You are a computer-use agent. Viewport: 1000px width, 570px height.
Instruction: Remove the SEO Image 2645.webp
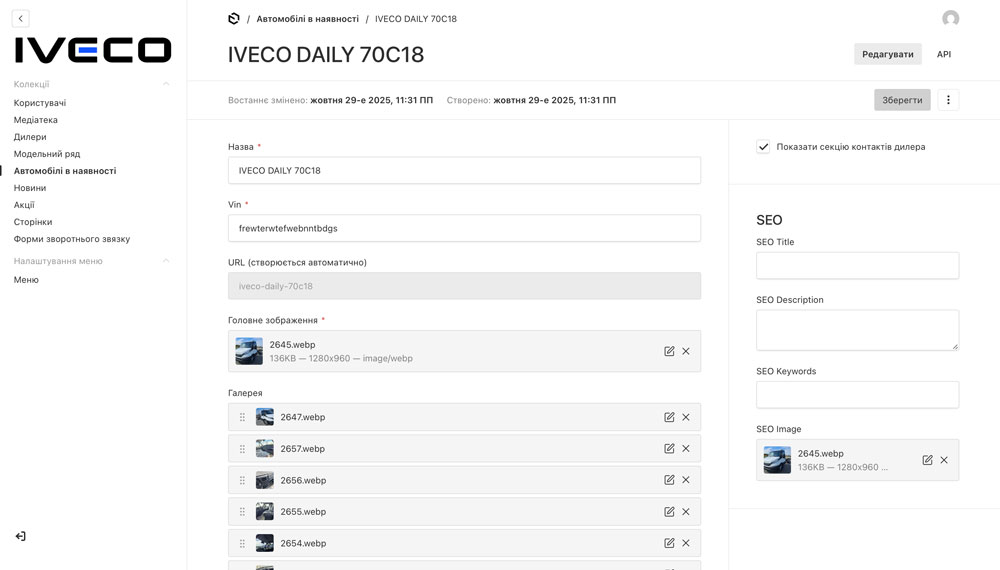(944, 460)
